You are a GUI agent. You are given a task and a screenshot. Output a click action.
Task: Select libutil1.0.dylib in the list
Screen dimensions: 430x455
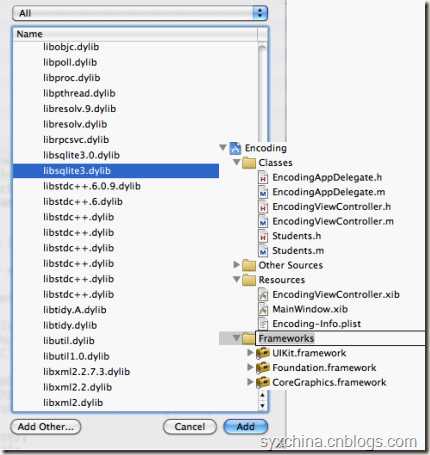(76, 356)
